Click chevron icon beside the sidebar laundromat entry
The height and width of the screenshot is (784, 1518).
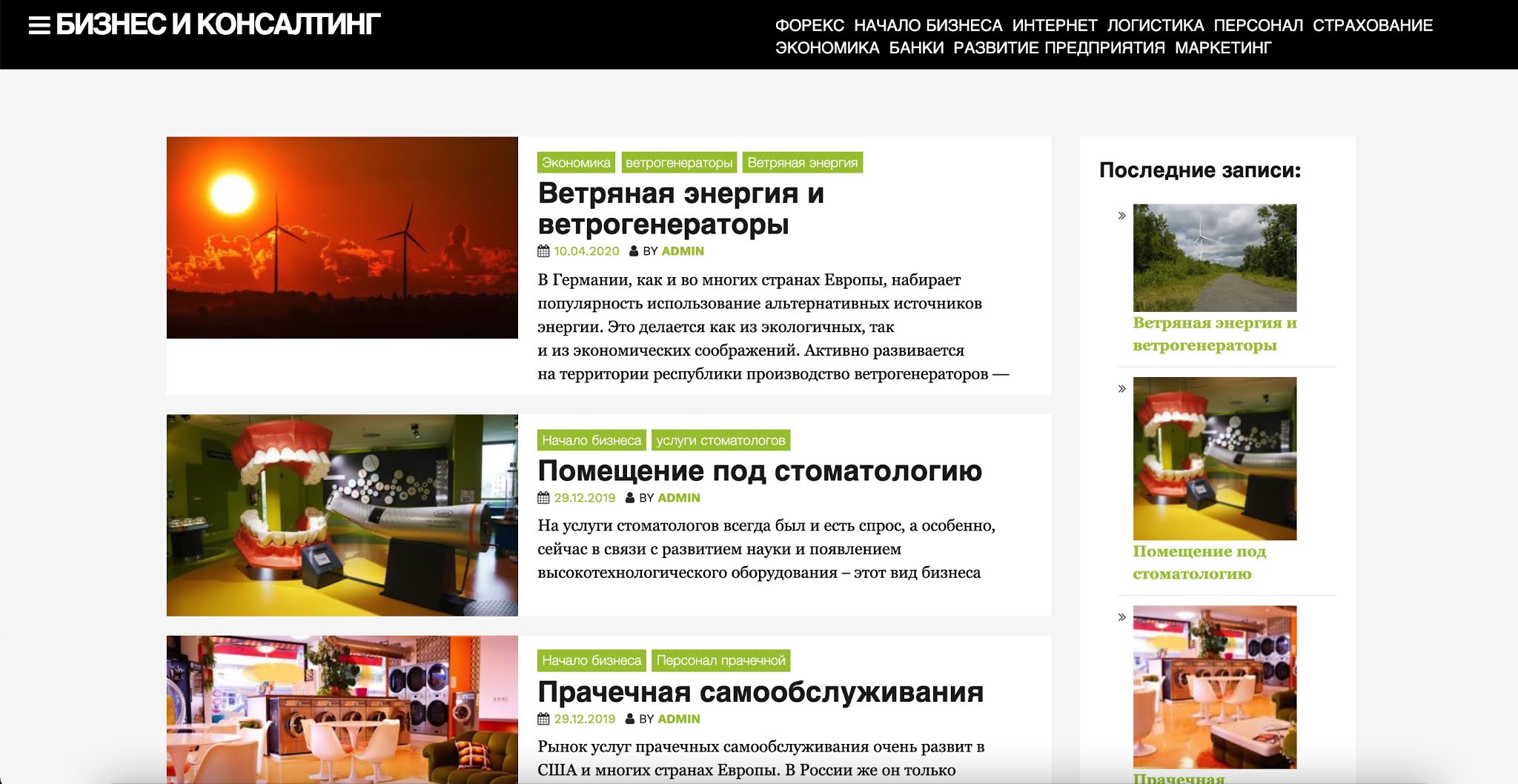click(1122, 617)
